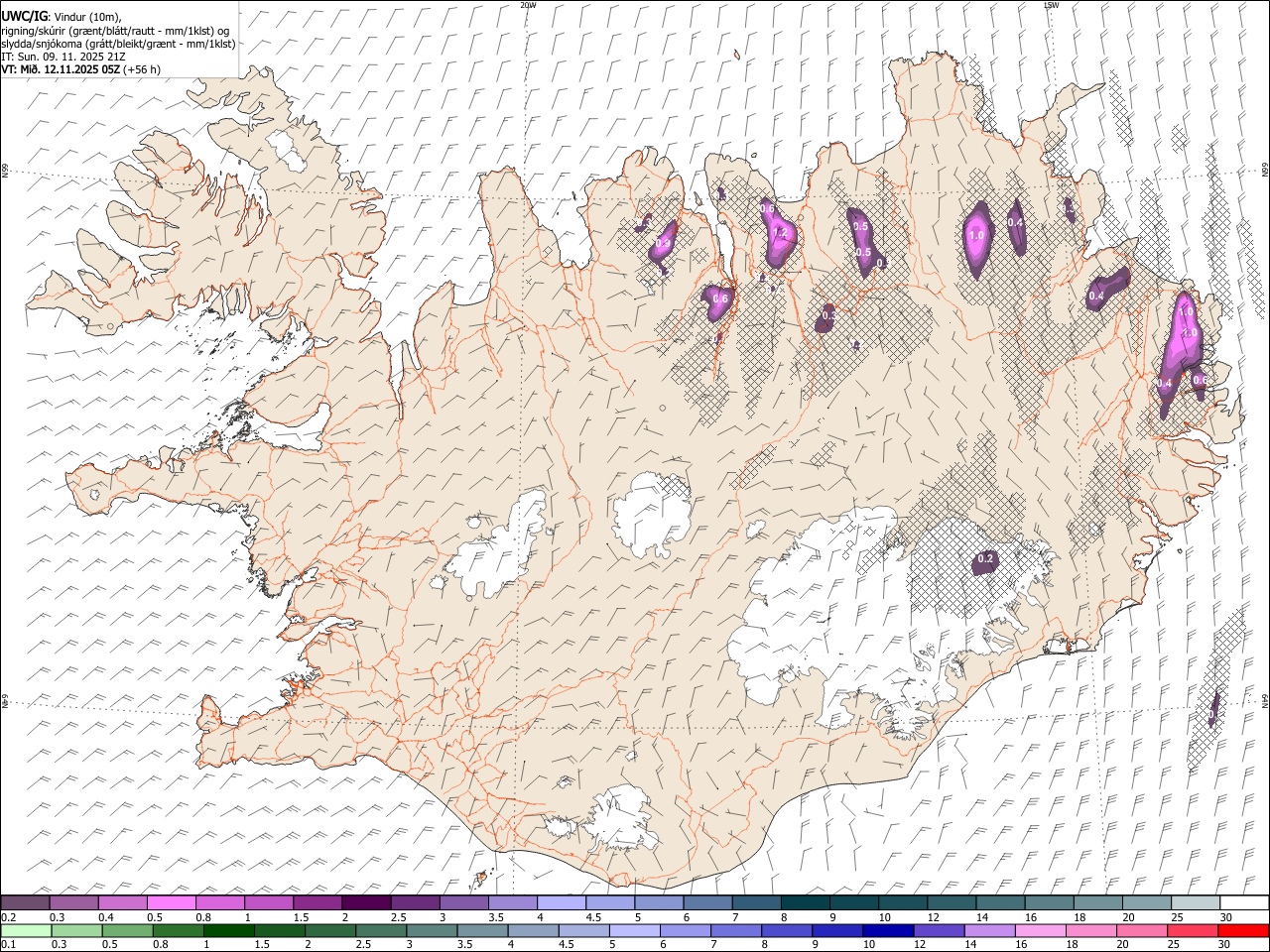Click the valid time 'VT: Mið. 12.11.2025 05Z (+56 h)'

pyautogui.click(x=80, y=69)
